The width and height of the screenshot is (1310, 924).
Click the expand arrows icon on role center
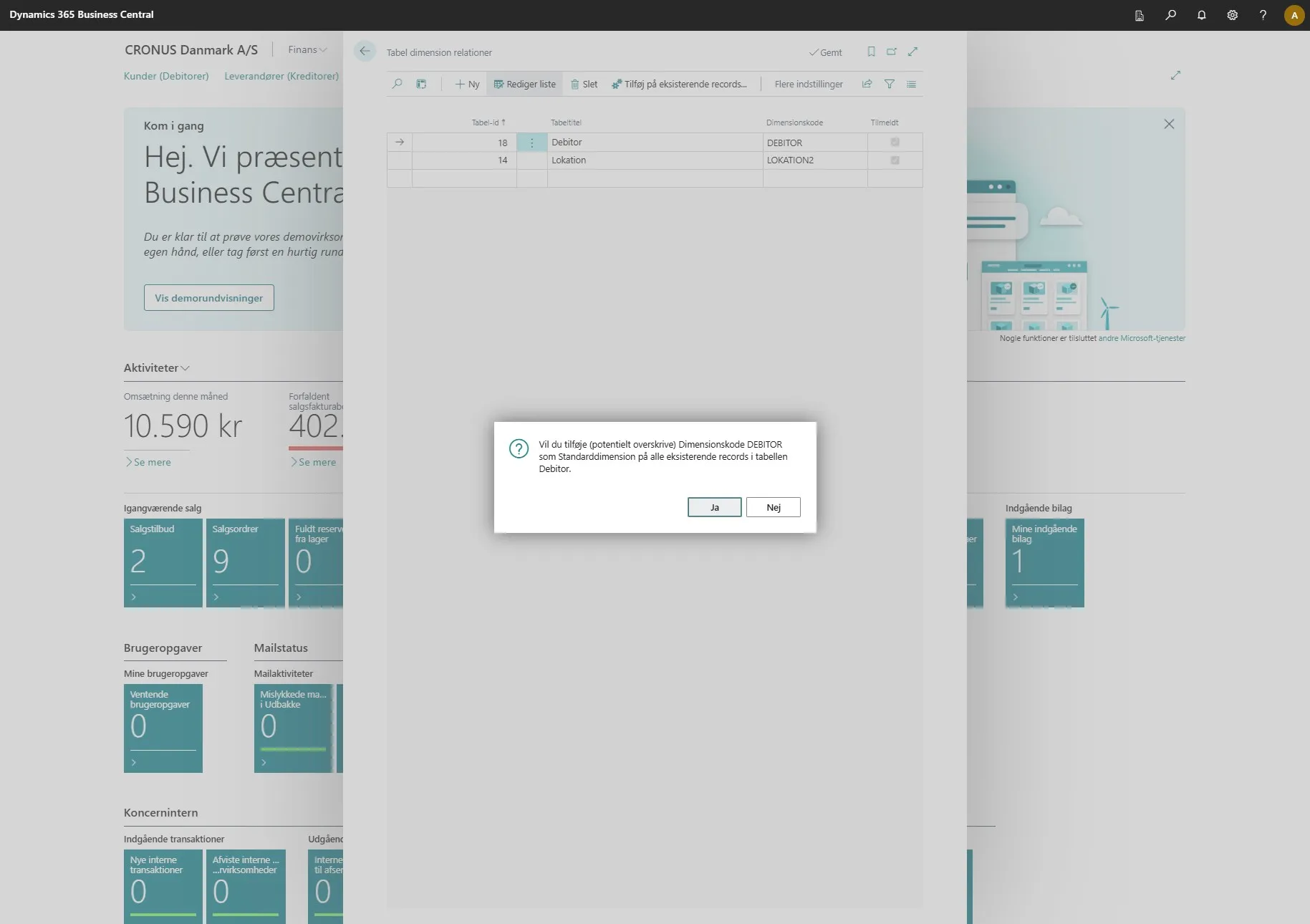coord(1175,75)
